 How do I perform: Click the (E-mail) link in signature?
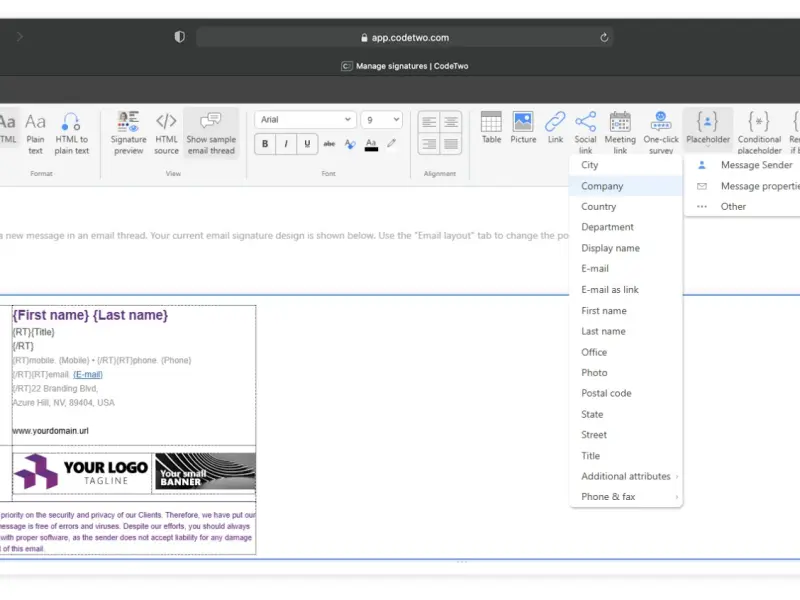click(x=88, y=374)
